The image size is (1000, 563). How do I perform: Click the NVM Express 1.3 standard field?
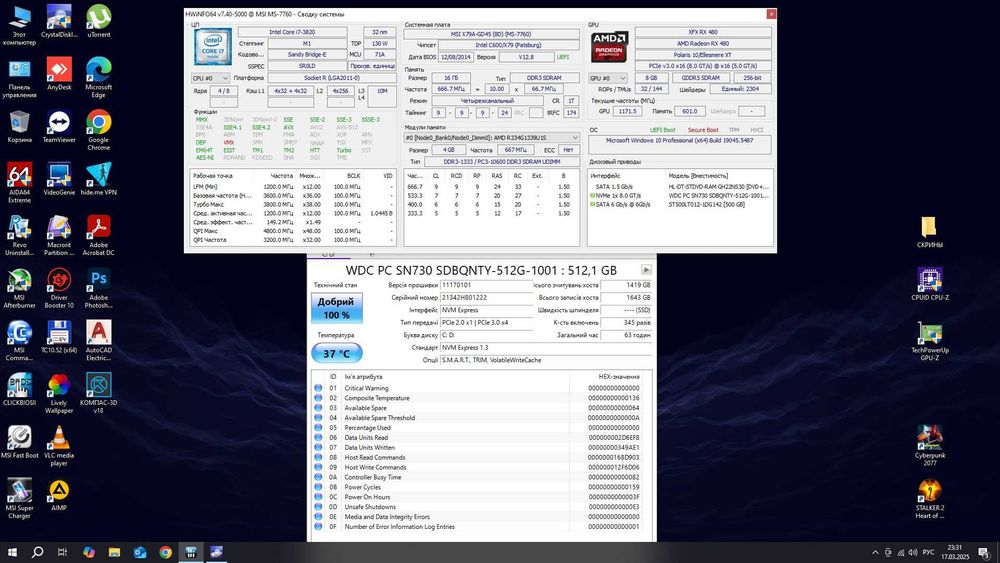coord(546,347)
